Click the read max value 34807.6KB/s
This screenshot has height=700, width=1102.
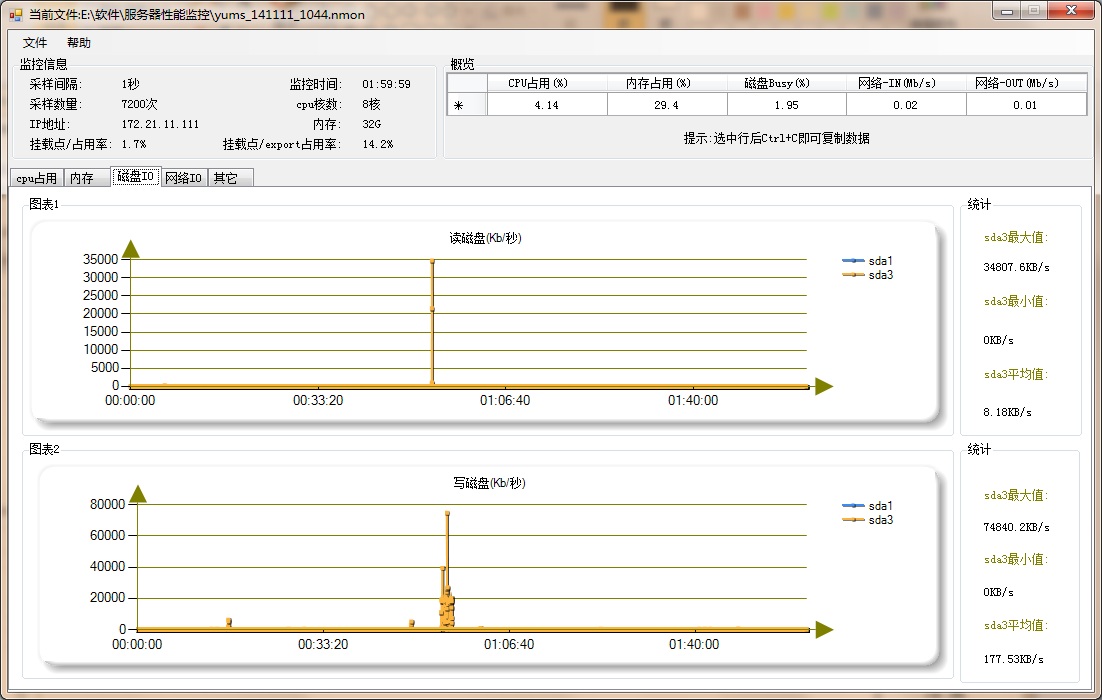click(x=1016, y=267)
